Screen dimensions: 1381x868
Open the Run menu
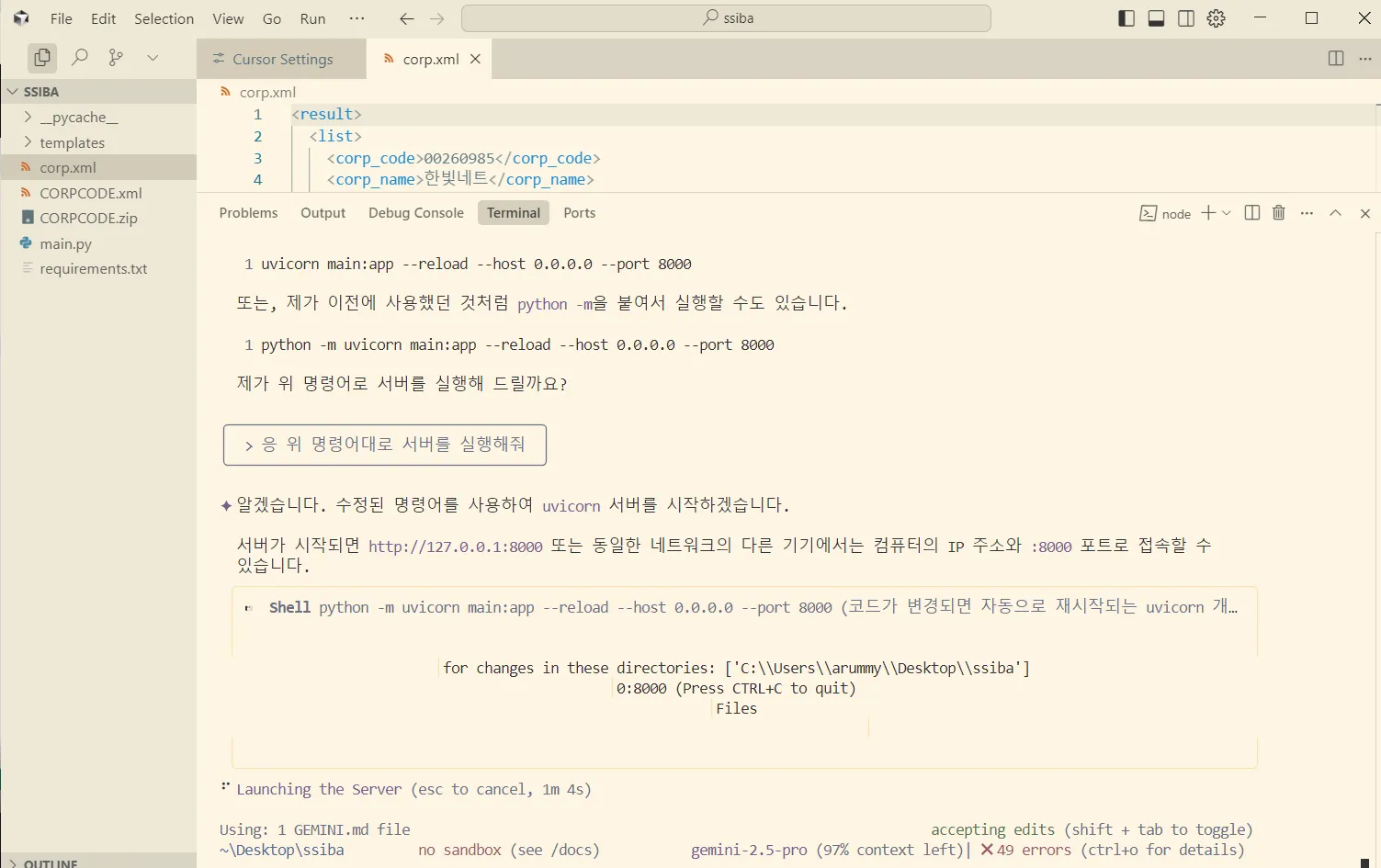coord(312,18)
